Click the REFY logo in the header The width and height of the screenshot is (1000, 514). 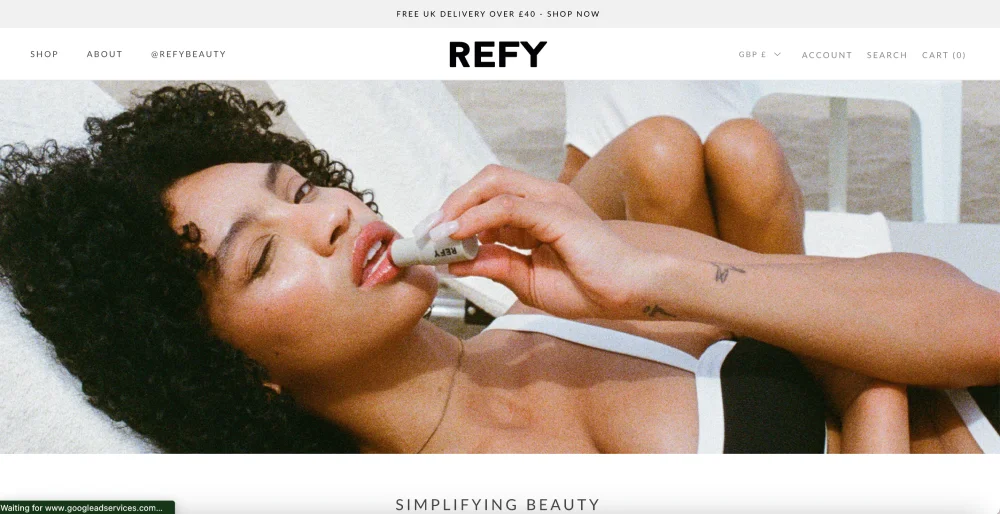[x=497, y=54]
